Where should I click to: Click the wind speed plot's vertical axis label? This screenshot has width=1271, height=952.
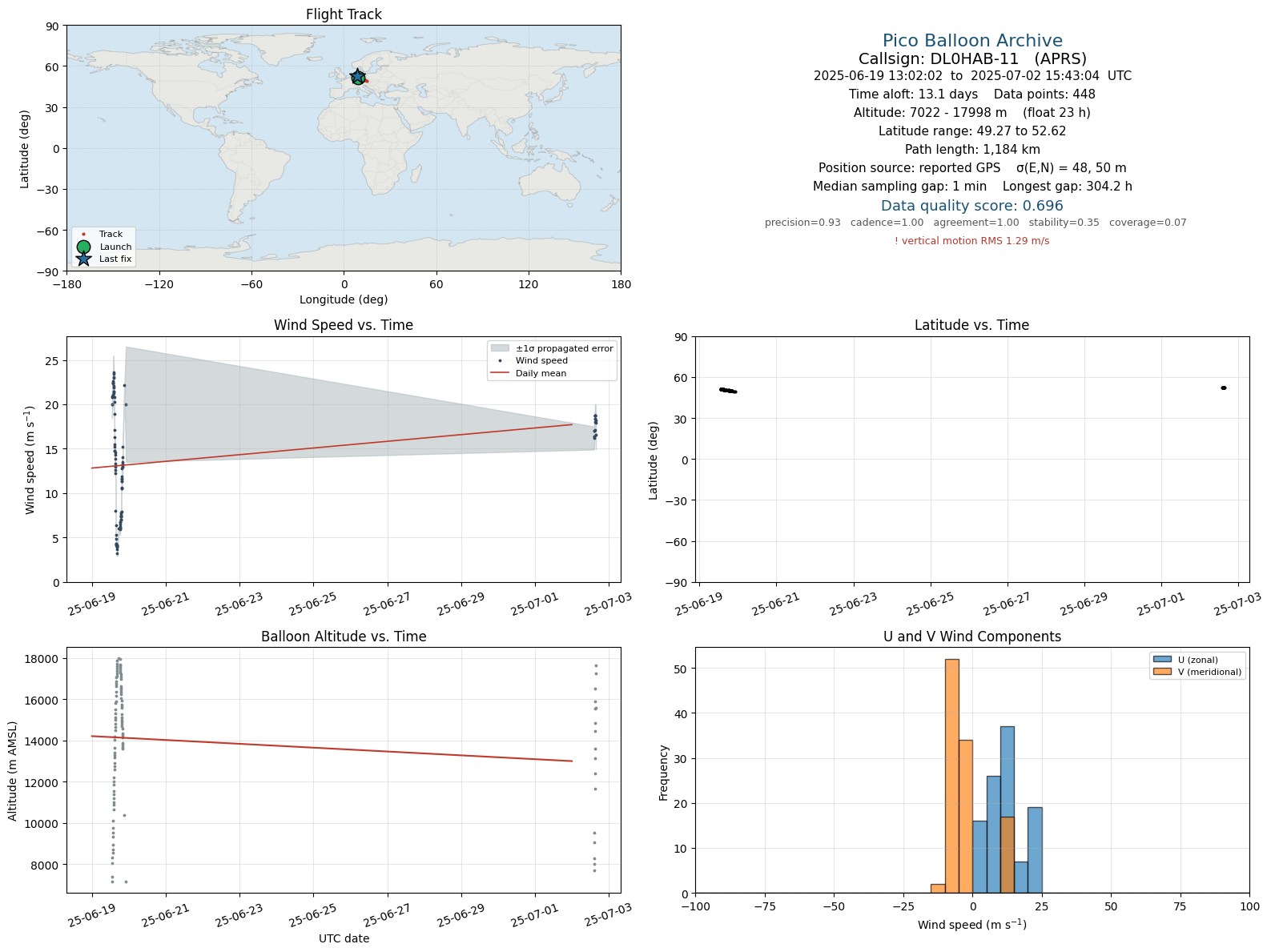30,460
